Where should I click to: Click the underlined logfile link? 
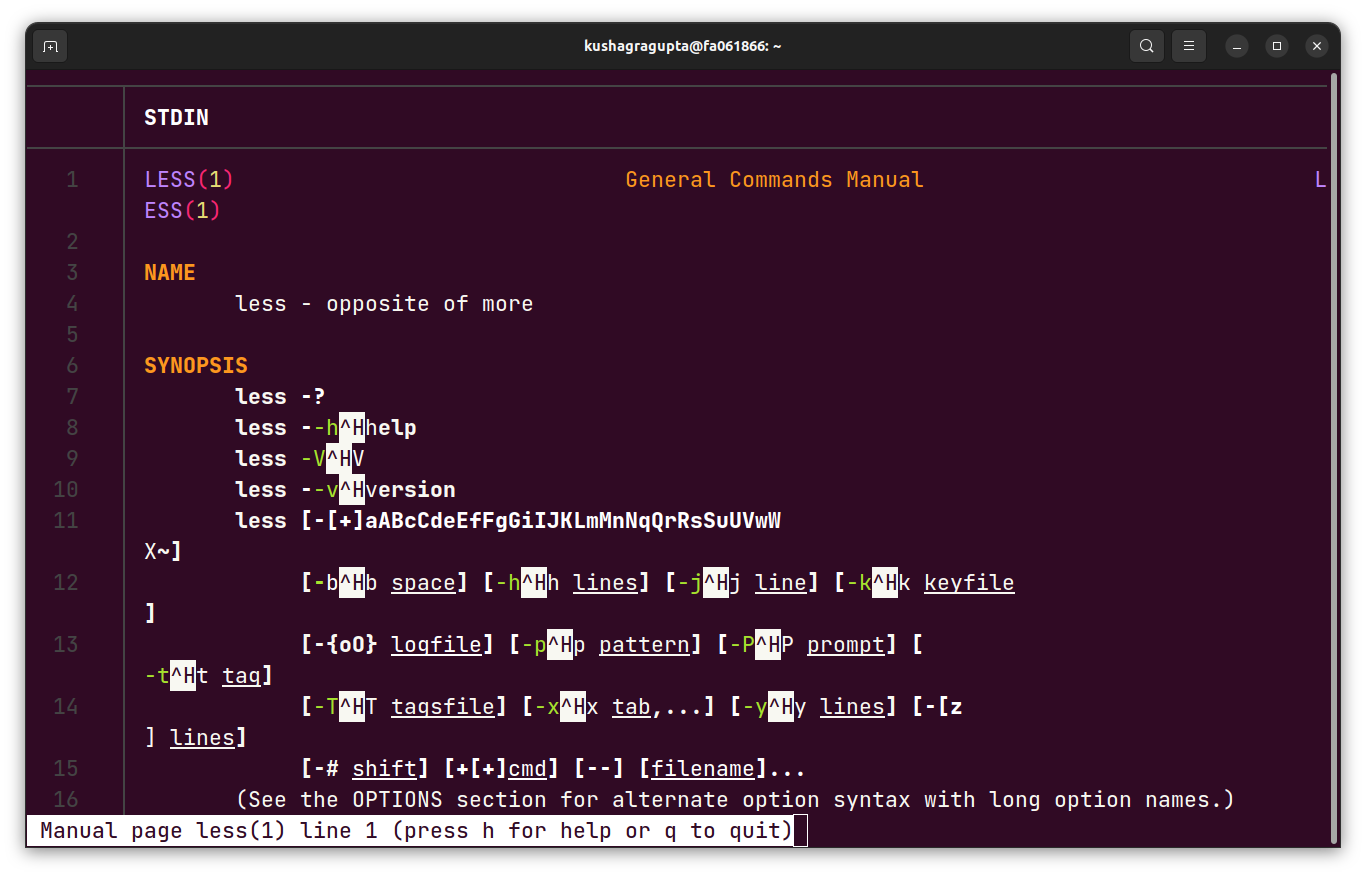tap(437, 644)
